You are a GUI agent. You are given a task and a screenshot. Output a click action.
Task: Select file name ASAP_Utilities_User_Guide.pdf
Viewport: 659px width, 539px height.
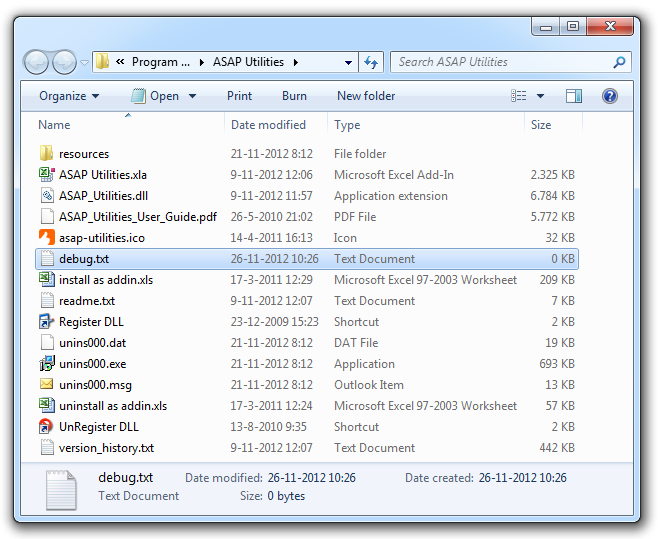point(138,217)
